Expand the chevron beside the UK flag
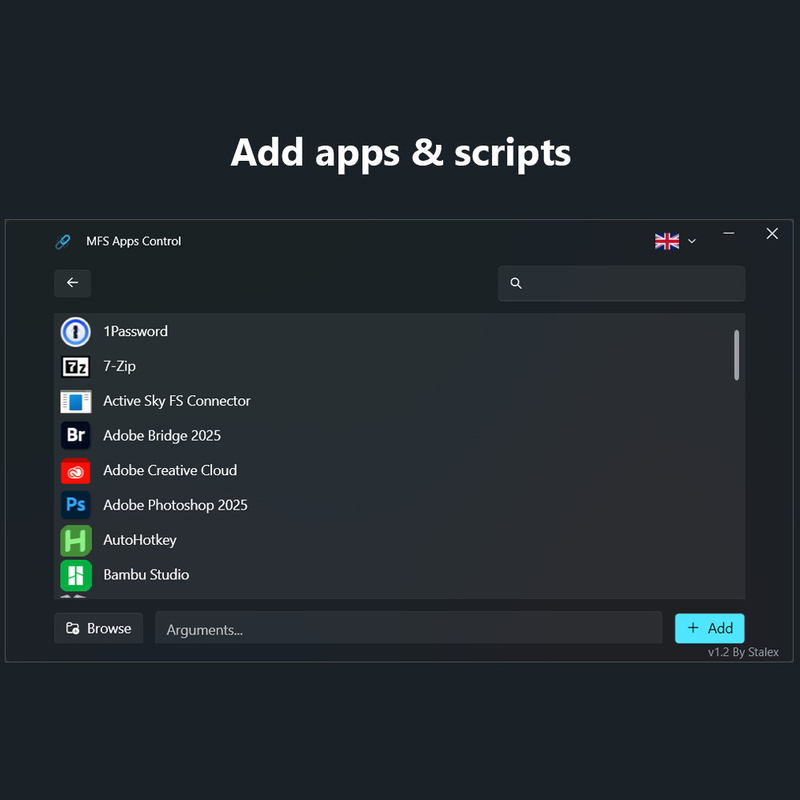800x800 pixels. 692,241
